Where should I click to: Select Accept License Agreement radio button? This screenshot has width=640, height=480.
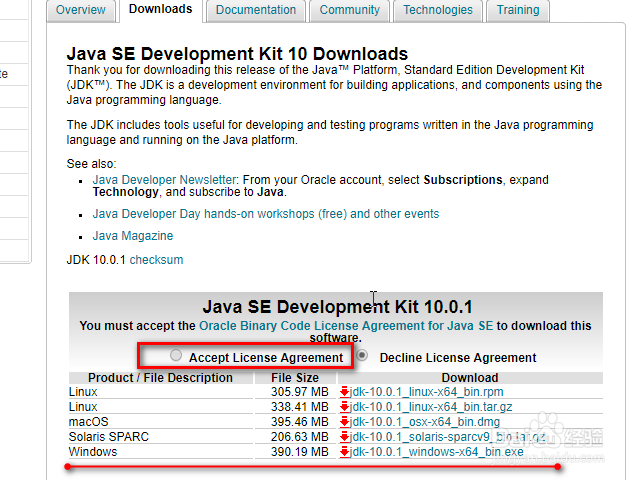click(176, 356)
